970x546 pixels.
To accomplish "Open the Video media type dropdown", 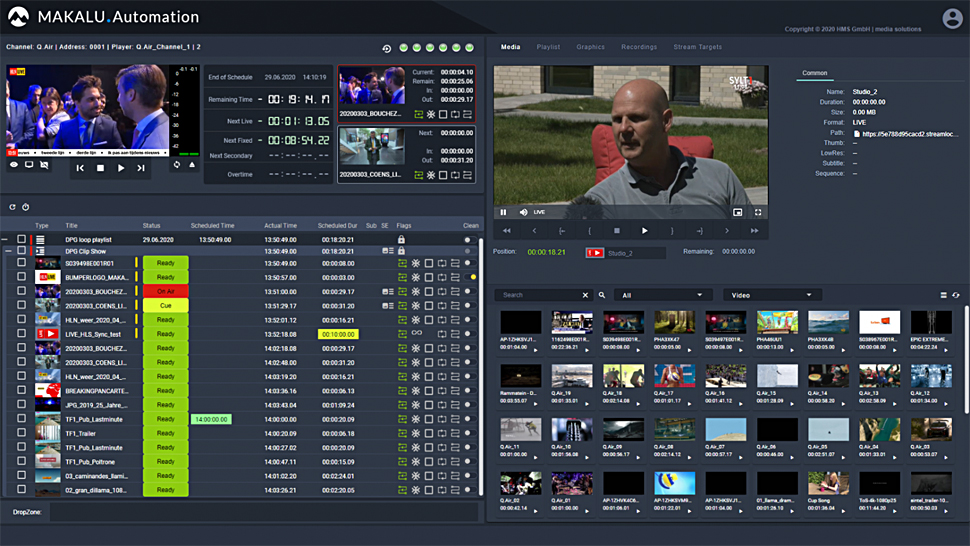I will (772, 296).
